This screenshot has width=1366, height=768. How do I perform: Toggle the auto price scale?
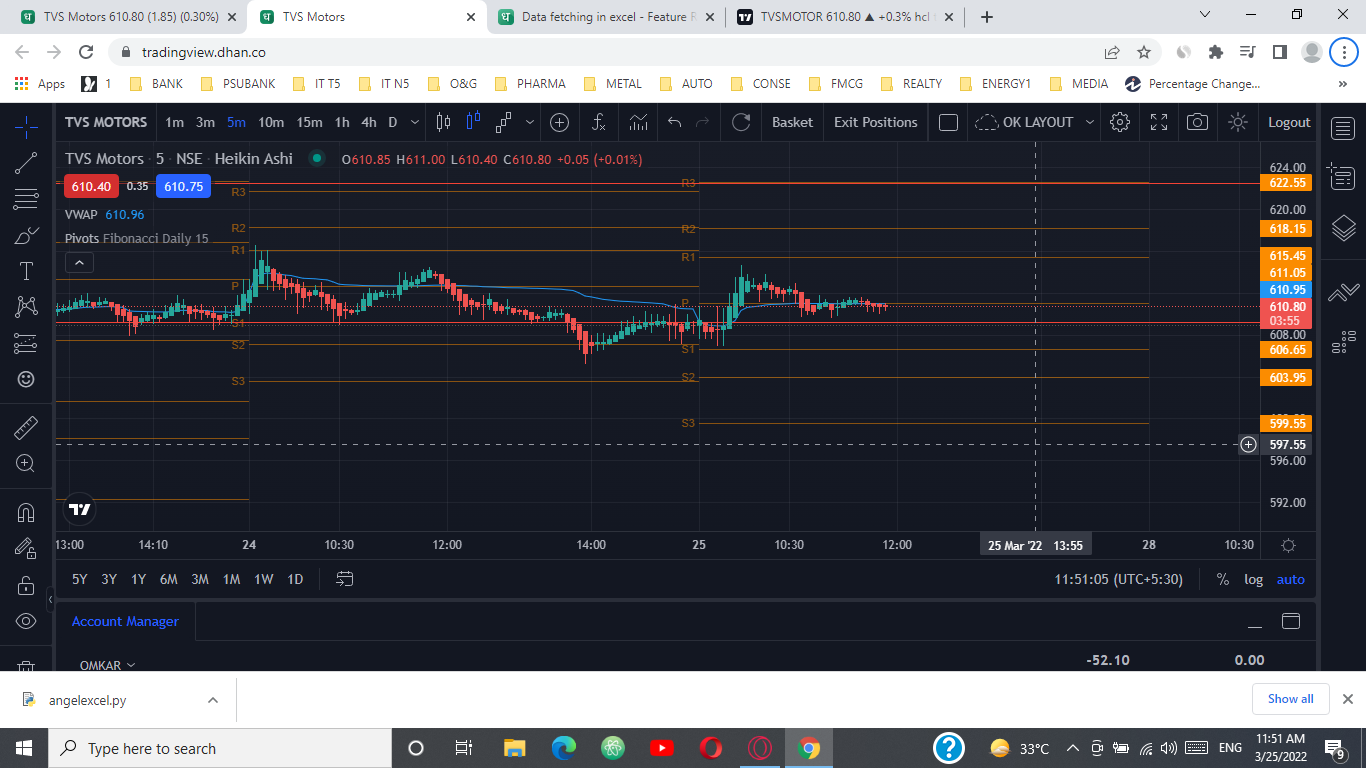click(1290, 579)
